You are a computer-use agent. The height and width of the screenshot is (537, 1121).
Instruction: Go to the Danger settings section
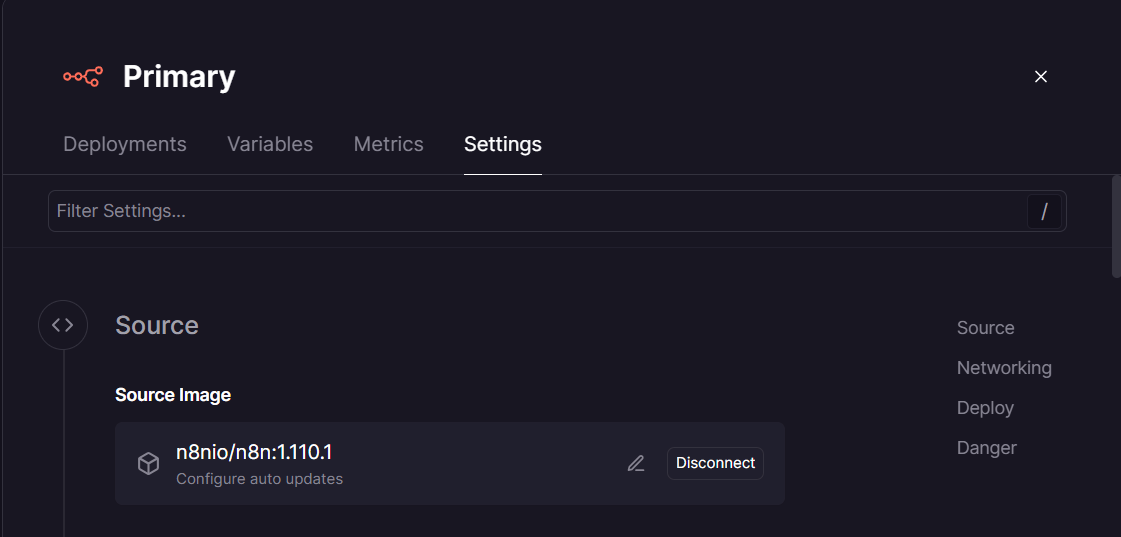coord(986,448)
